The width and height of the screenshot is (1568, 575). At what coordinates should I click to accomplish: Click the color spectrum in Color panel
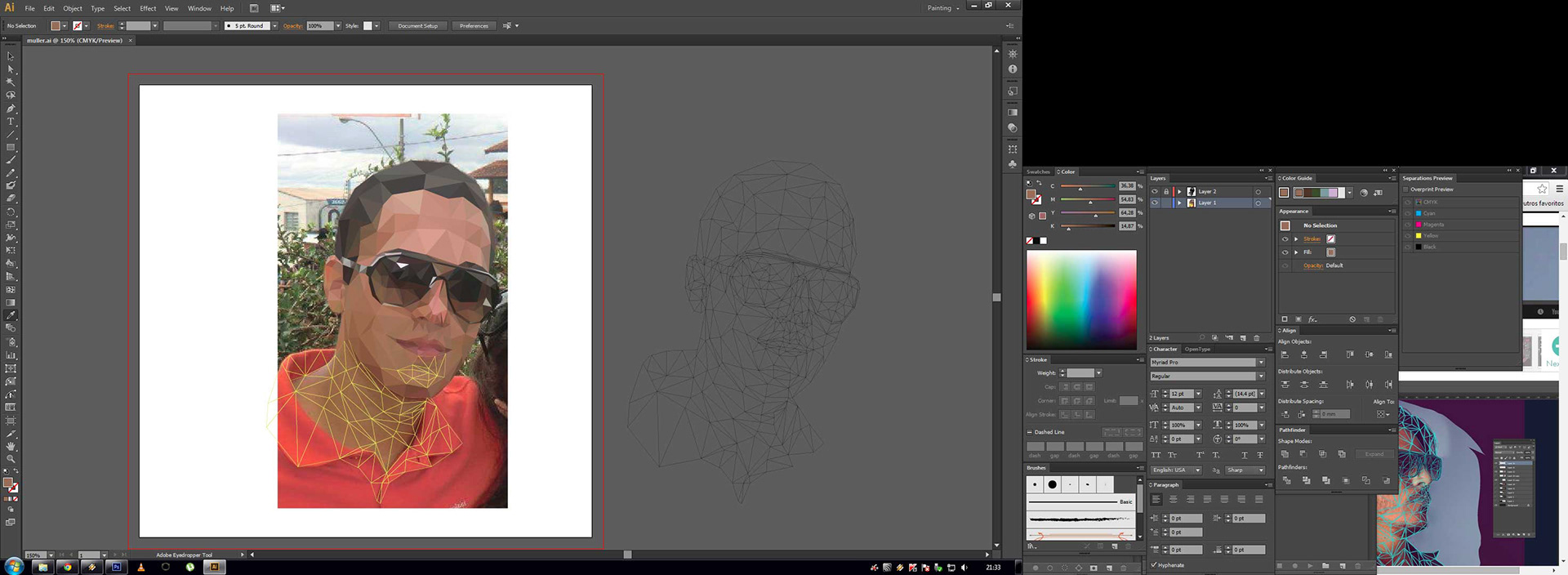[1081, 300]
